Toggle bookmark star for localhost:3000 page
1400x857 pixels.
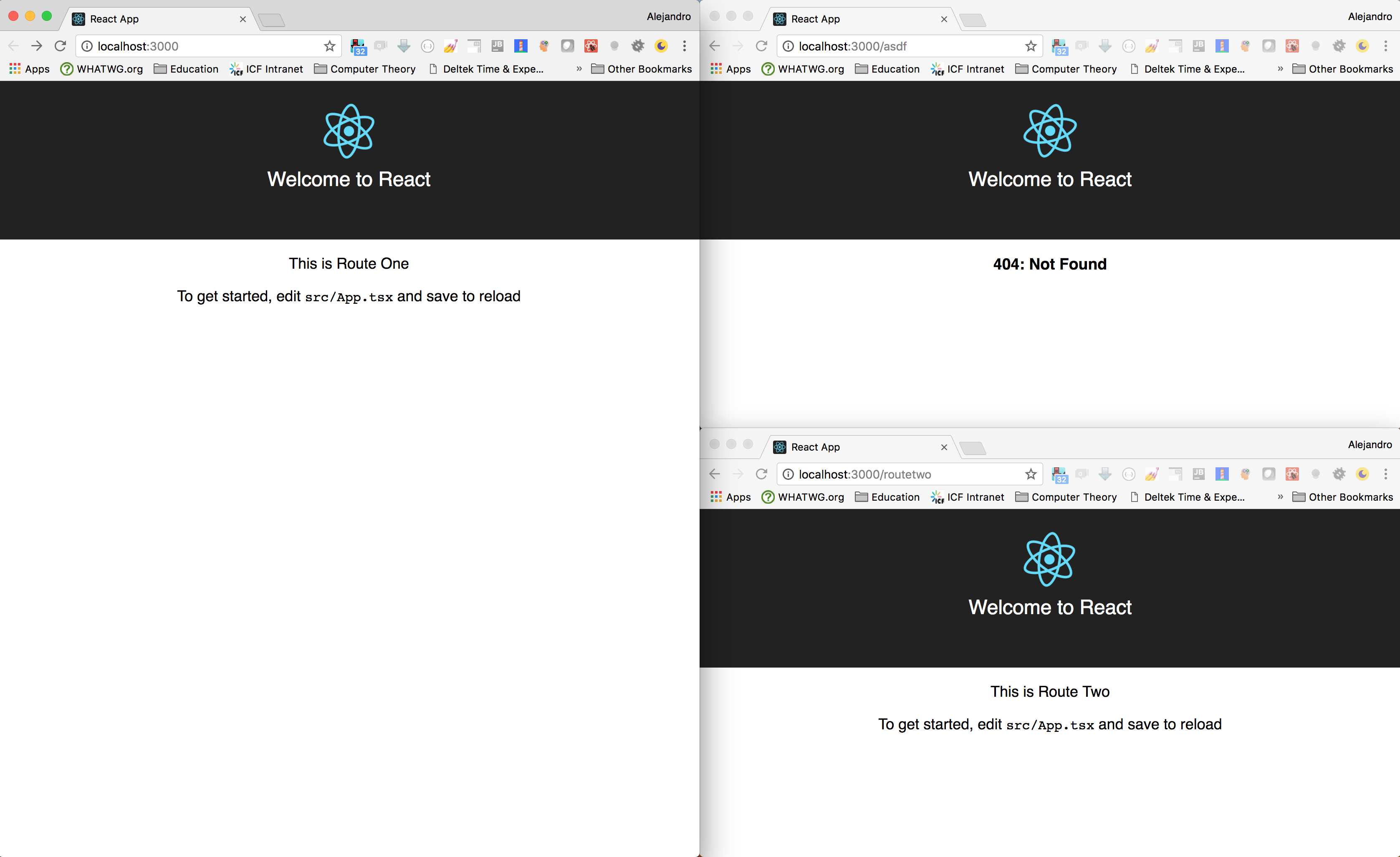point(329,46)
